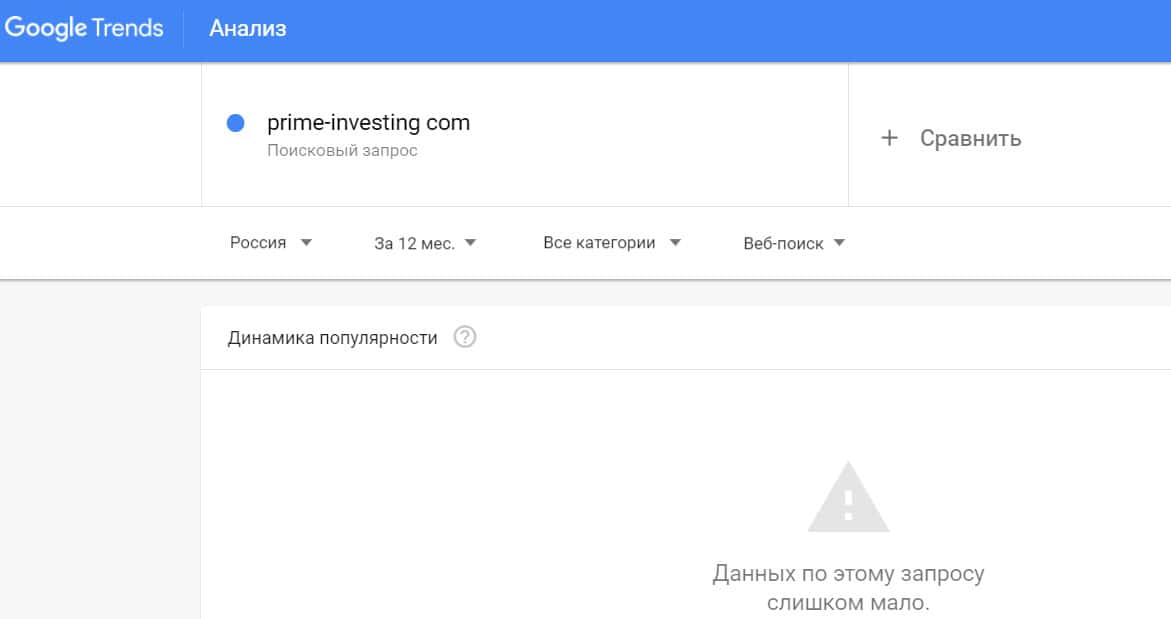1171x619 pixels.
Task: Open the Анализ section in header
Action: pos(248,29)
